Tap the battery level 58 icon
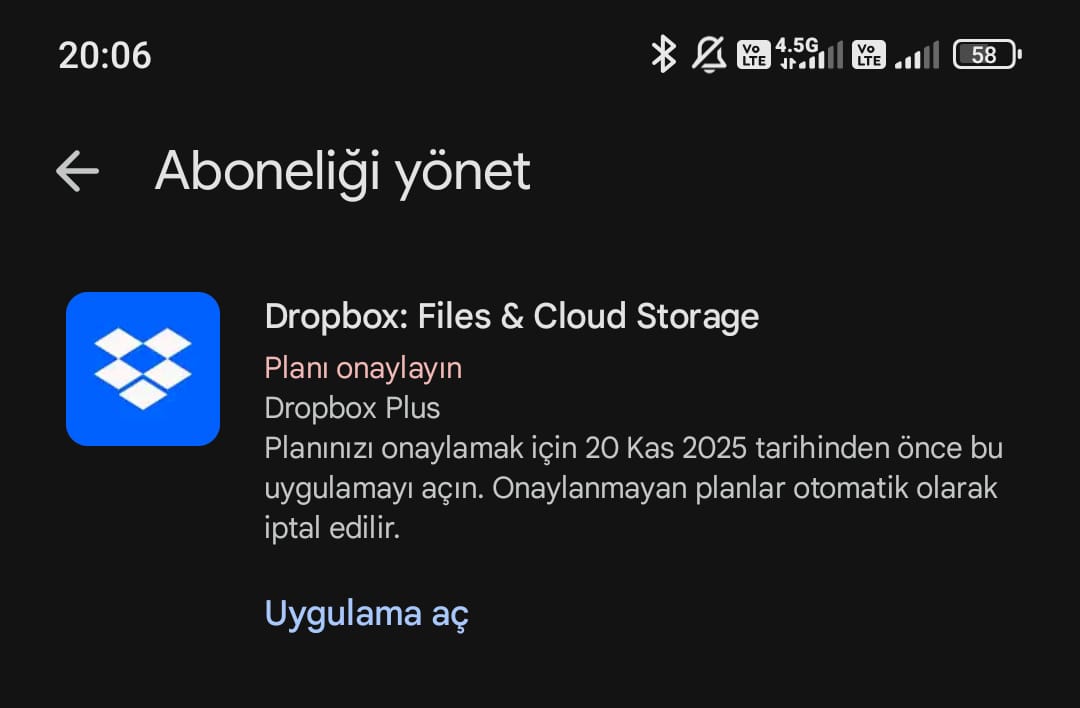Screen dimensions: 1080x708 tap(986, 54)
